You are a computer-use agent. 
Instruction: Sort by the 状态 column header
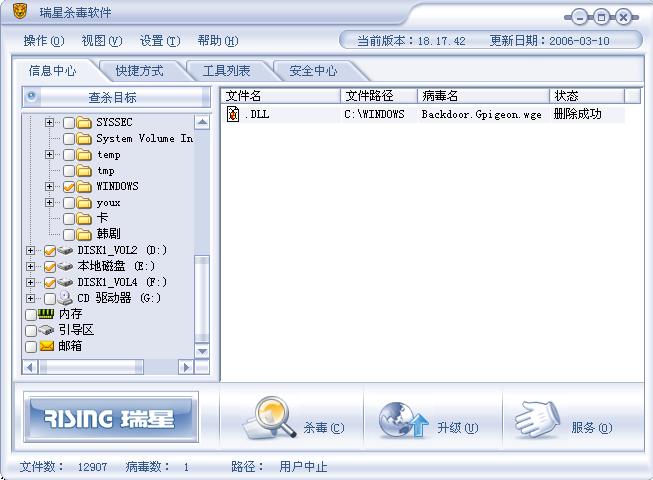pyautogui.click(x=587, y=96)
